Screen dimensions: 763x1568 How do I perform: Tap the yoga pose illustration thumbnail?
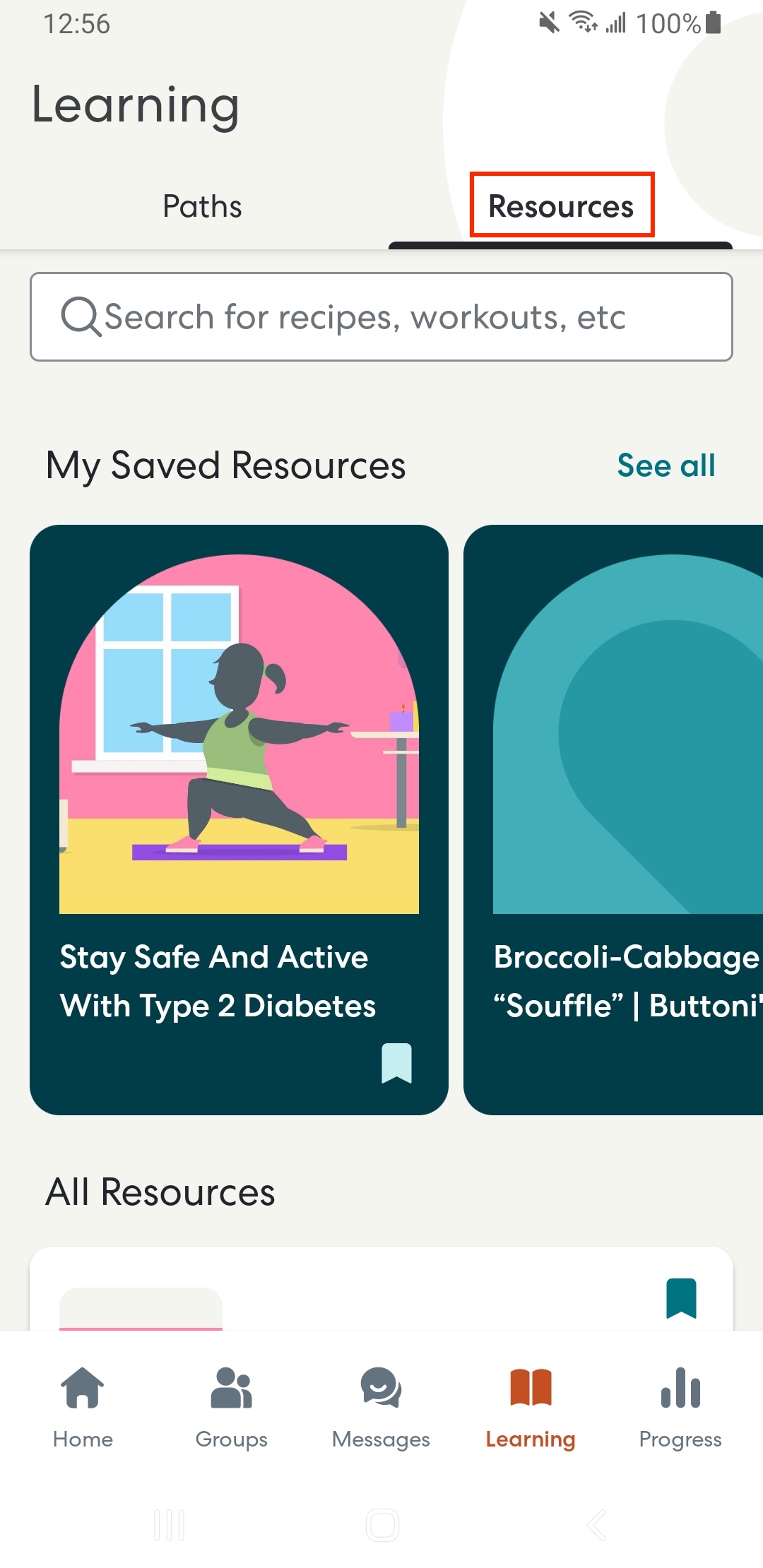pyautogui.click(x=239, y=734)
